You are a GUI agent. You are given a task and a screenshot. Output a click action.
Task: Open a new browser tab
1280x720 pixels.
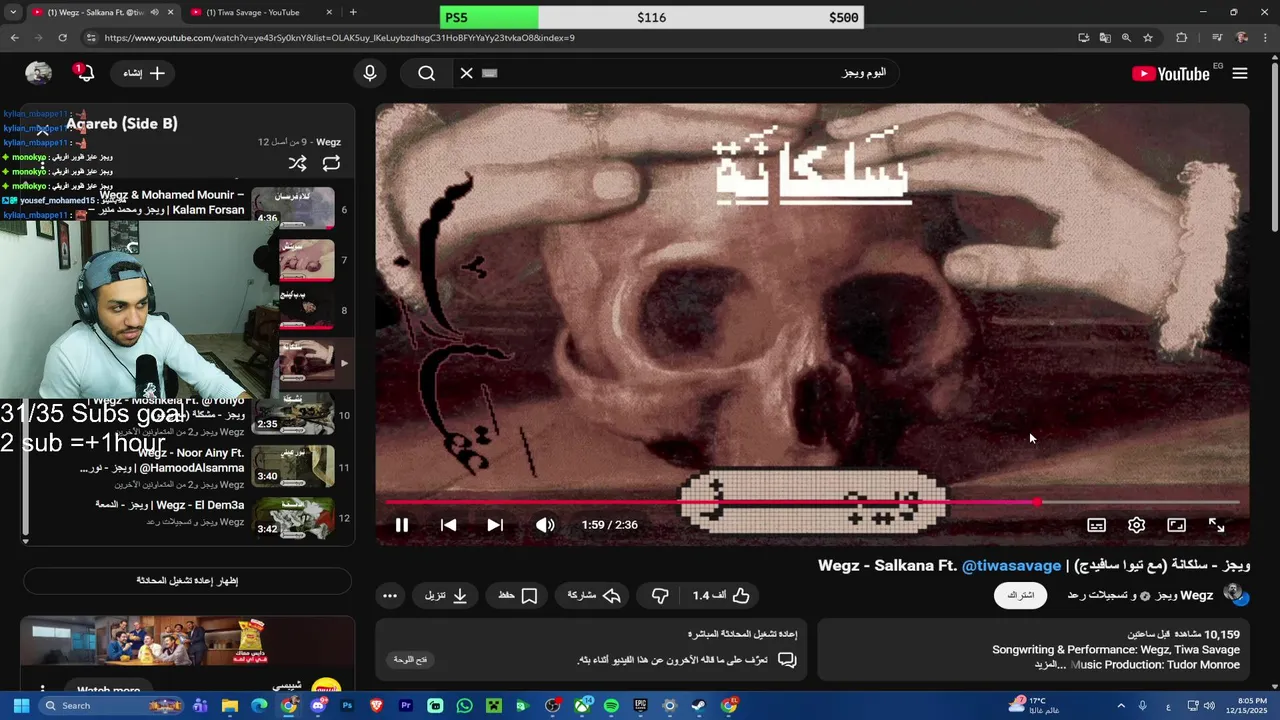[x=353, y=12]
